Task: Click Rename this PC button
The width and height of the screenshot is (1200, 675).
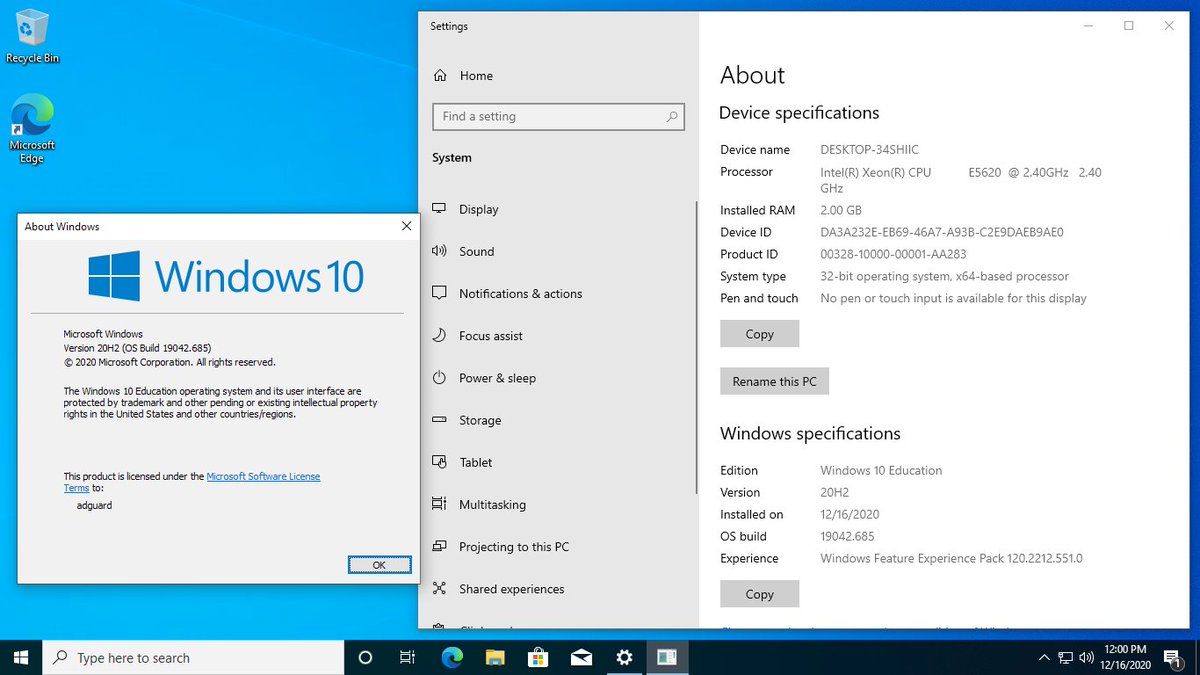Action: tap(774, 381)
